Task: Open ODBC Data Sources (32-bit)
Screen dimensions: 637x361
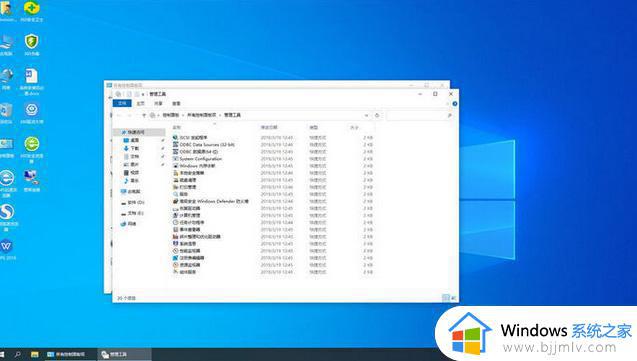Action: pos(204,145)
